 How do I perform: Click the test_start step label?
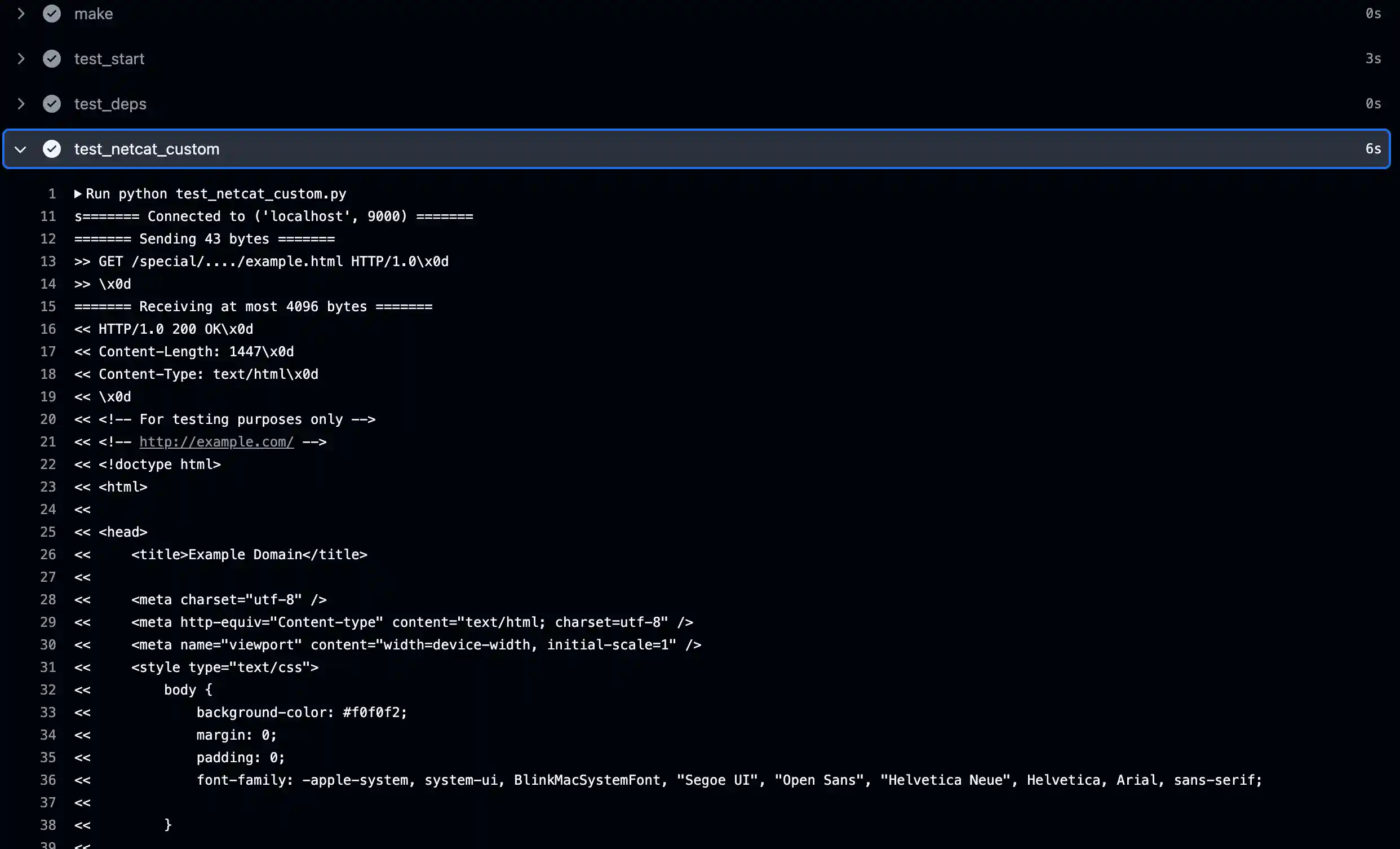(x=109, y=59)
